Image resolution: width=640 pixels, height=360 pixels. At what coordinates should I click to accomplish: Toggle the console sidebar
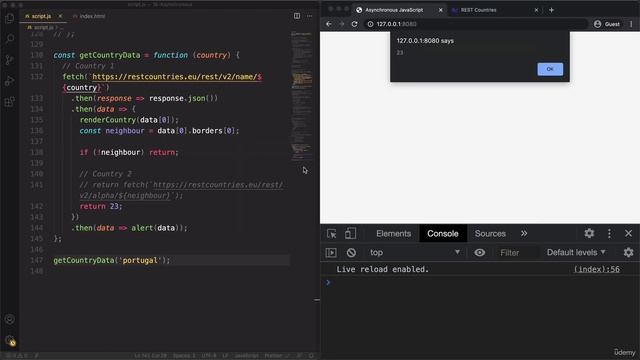(331, 253)
